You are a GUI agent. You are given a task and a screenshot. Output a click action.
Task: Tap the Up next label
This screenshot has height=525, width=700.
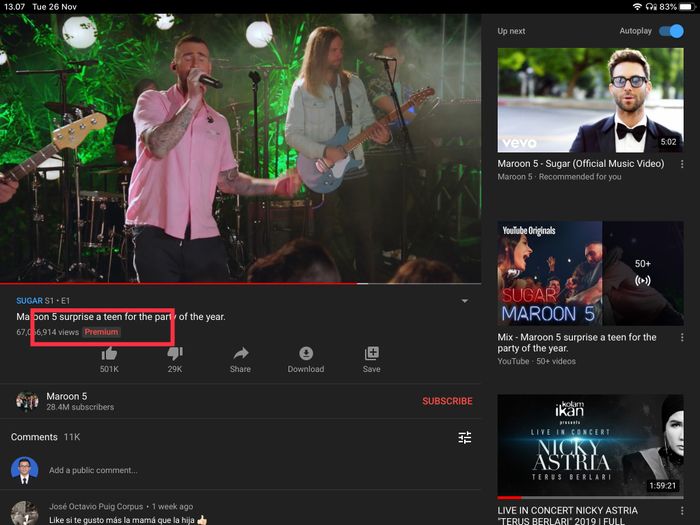pyautogui.click(x=511, y=31)
